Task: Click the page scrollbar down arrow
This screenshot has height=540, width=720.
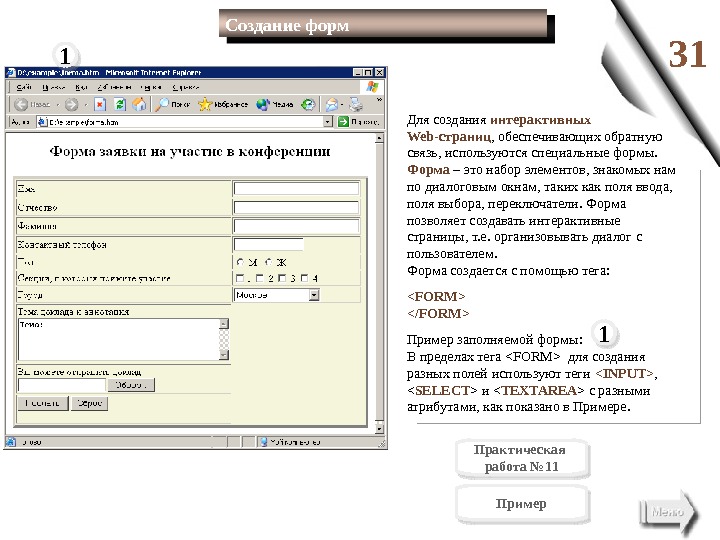Action: 379,428
